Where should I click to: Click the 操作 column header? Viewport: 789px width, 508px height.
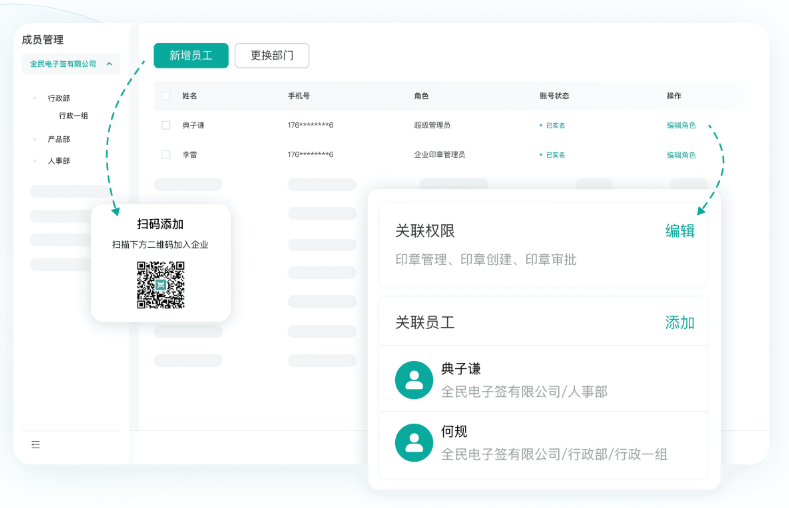(x=674, y=96)
